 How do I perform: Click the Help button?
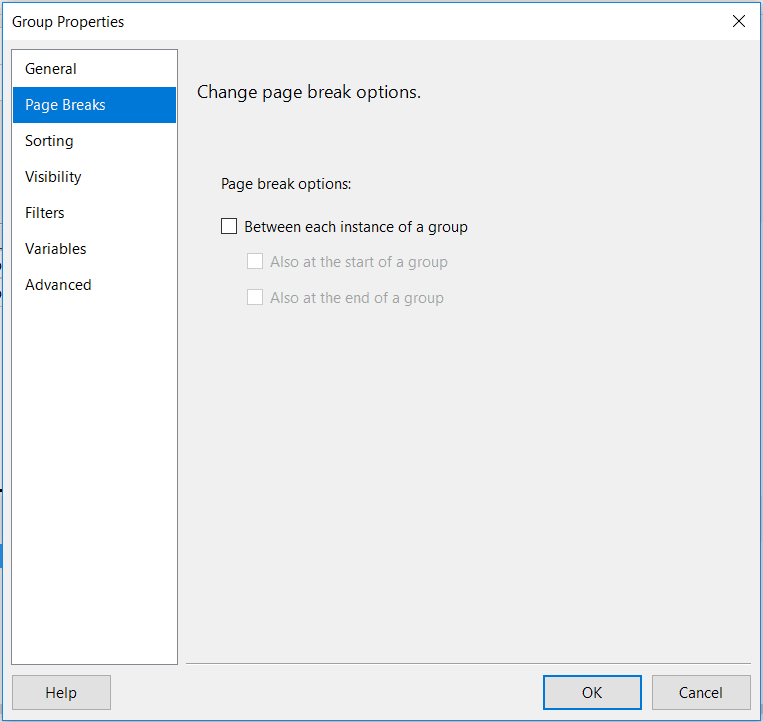tap(61, 692)
